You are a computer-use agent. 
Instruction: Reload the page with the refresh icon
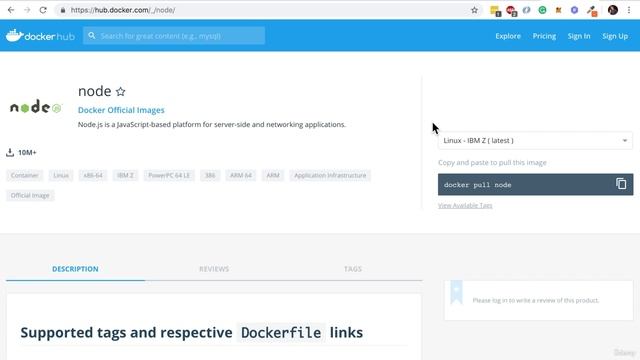tap(43, 10)
